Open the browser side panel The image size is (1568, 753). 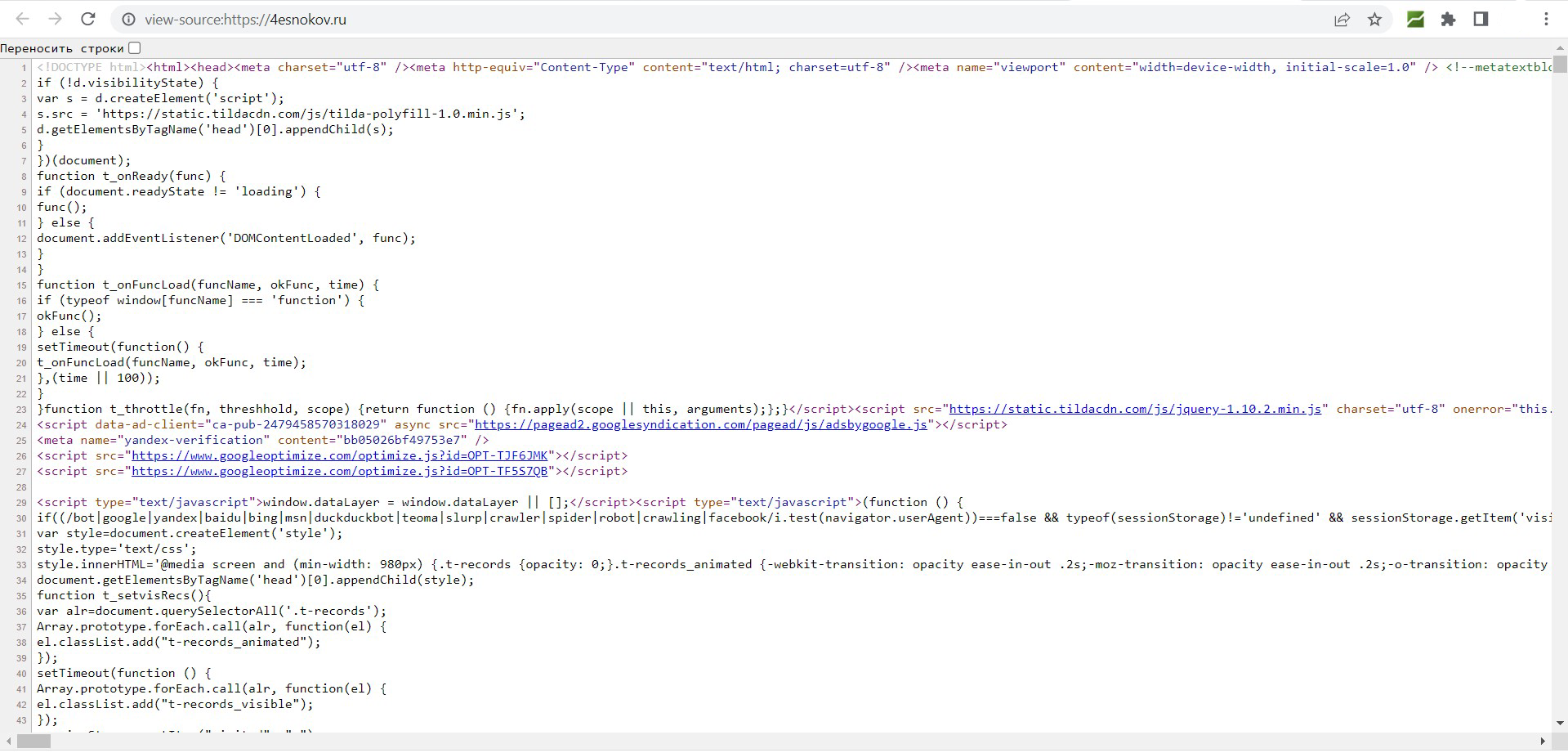tap(1481, 19)
